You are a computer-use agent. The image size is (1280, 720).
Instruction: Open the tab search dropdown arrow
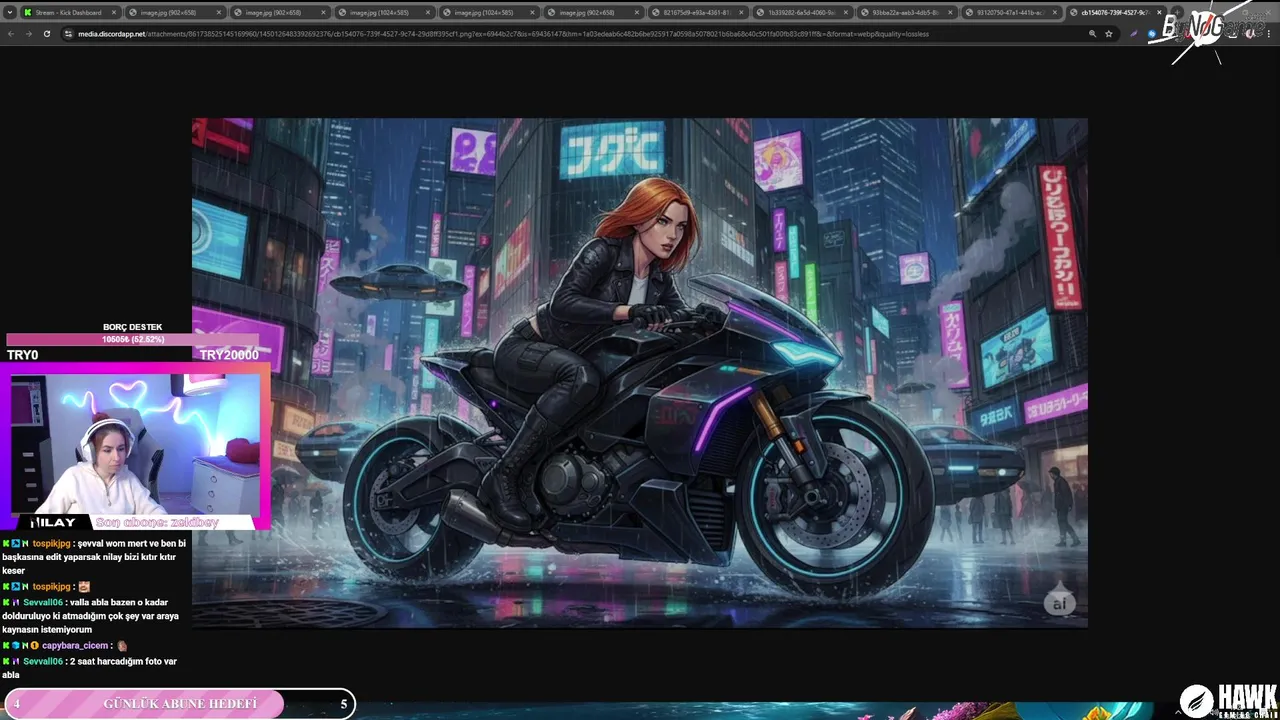(9, 13)
